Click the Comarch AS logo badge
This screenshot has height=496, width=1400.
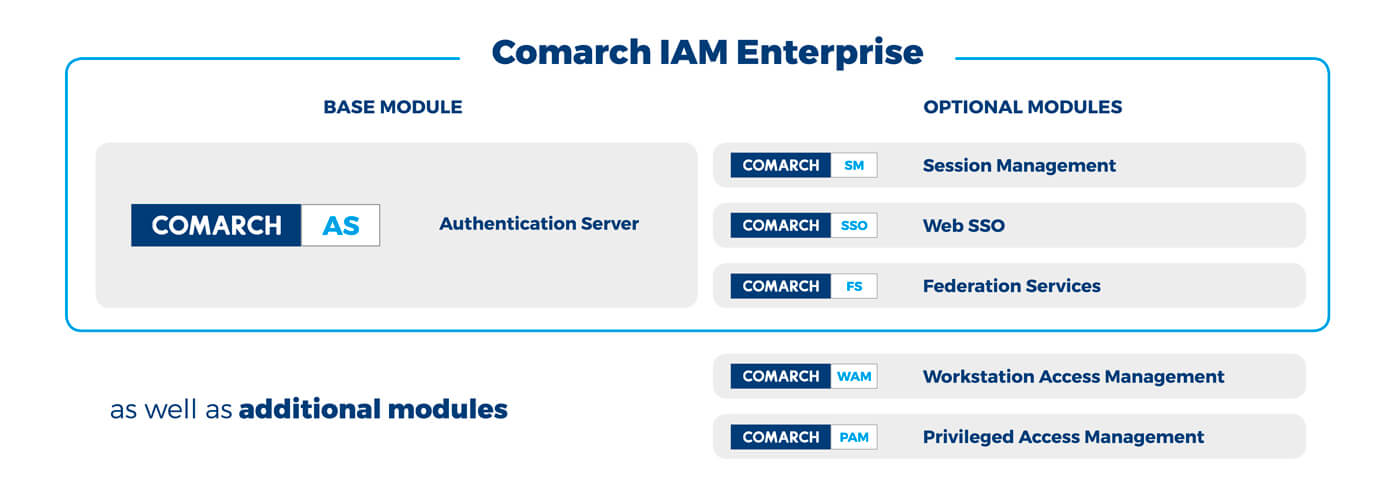pos(255,225)
